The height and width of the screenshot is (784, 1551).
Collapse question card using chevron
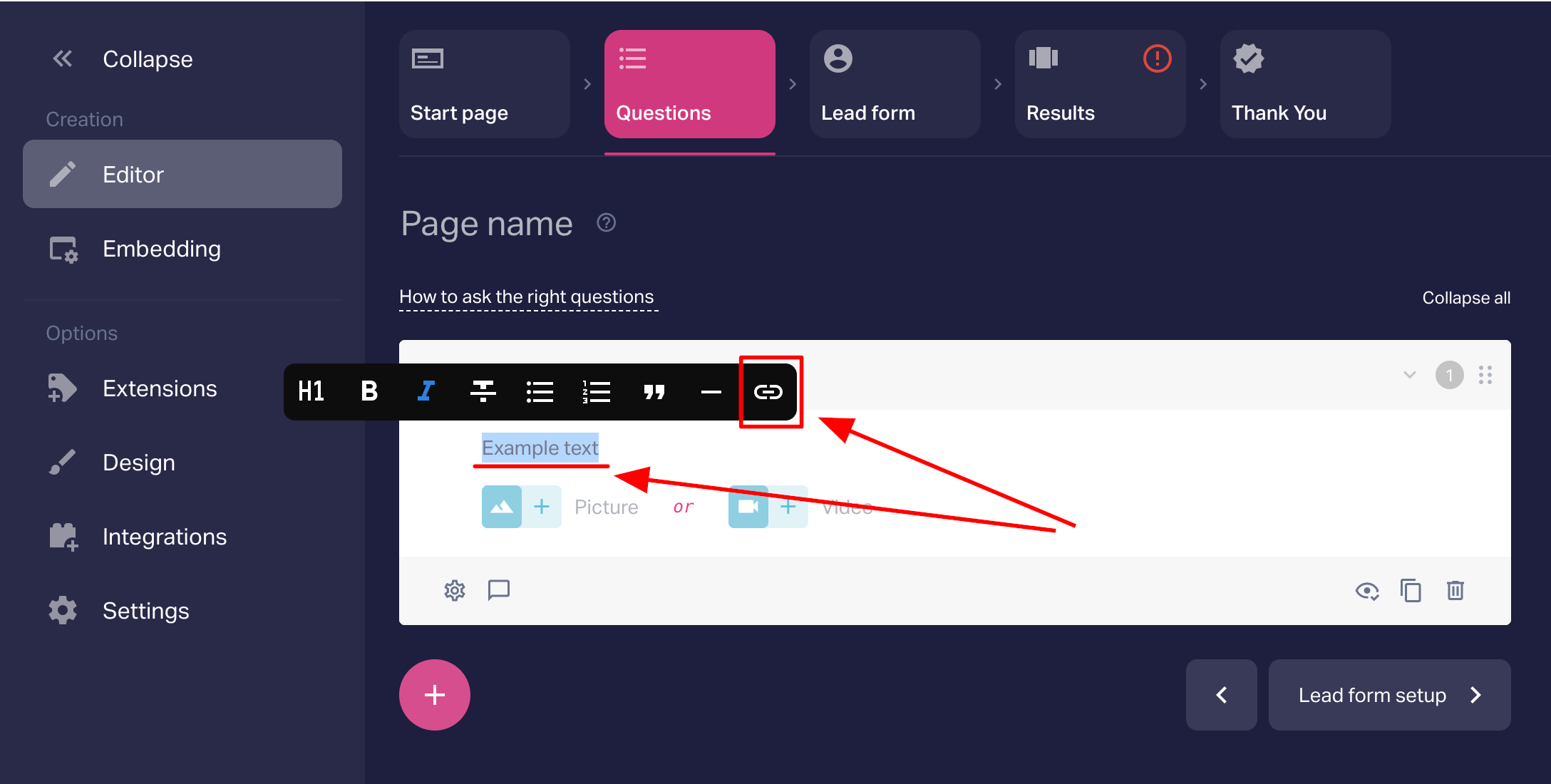pos(1409,375)
